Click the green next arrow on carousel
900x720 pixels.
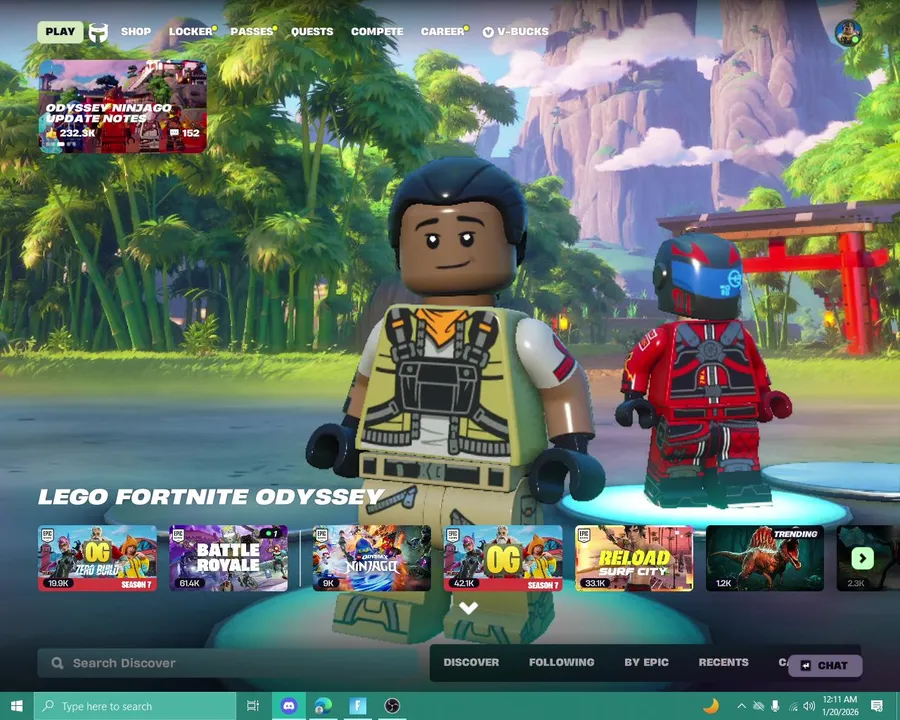coord(862,558)
